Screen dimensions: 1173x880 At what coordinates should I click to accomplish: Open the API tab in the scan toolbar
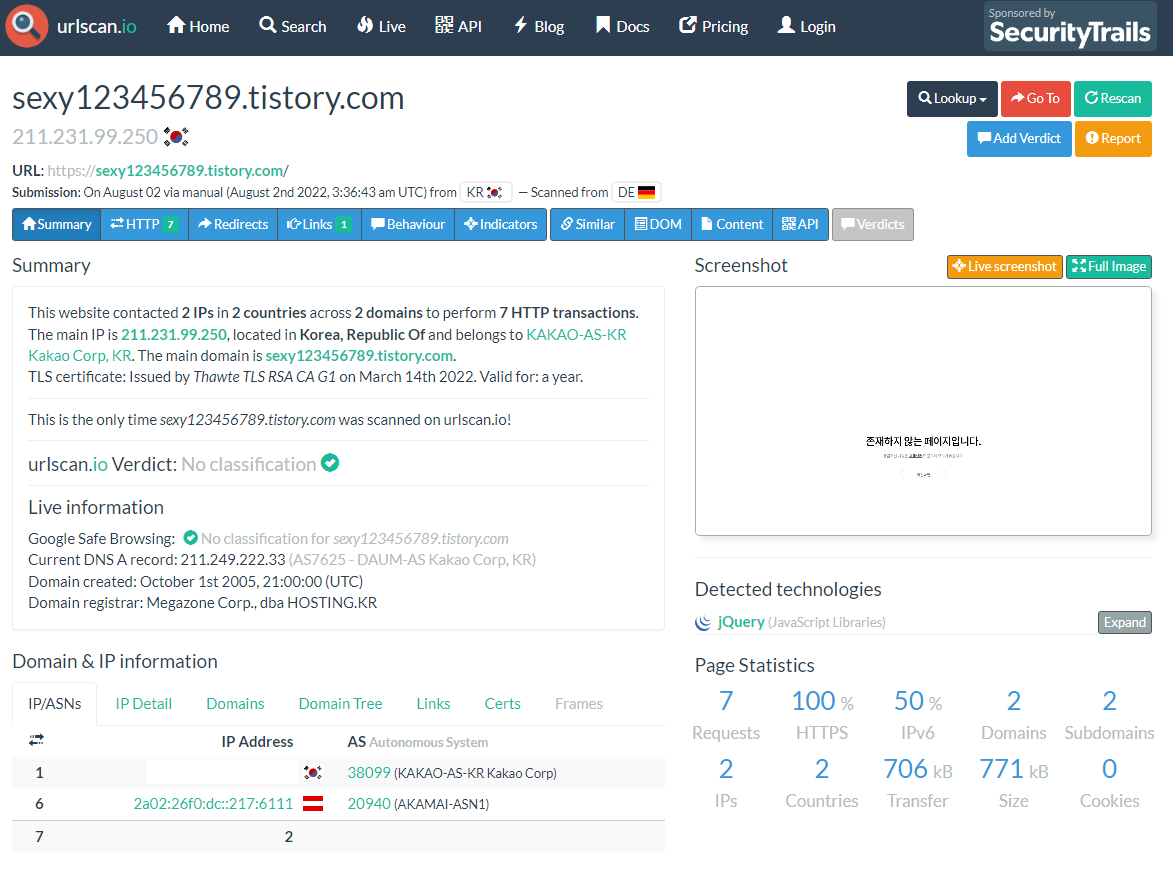[x=800, y=224]
